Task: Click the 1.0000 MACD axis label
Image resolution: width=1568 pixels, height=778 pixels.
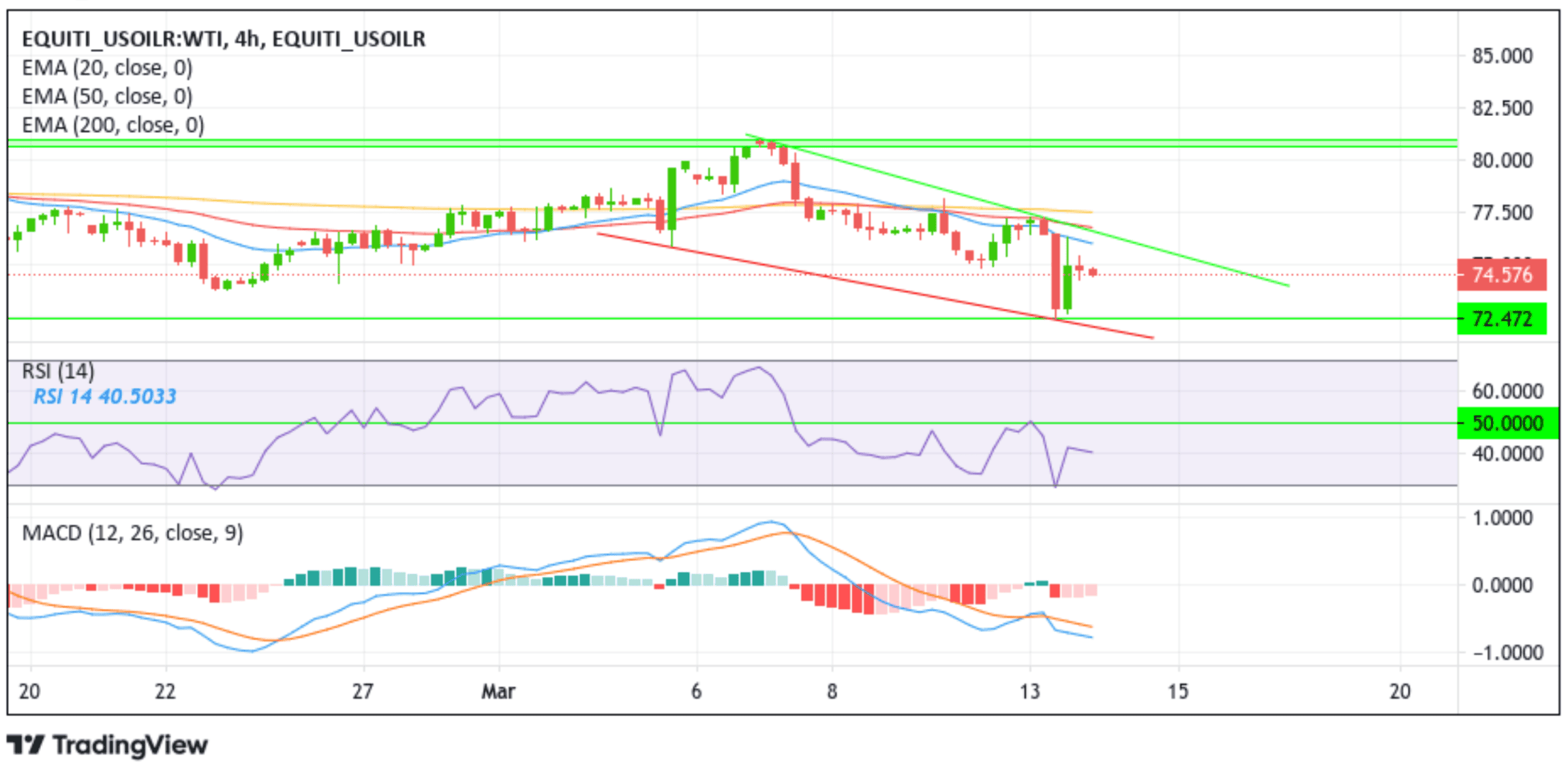Action: pyautogui.click(x=1503, y=518)
